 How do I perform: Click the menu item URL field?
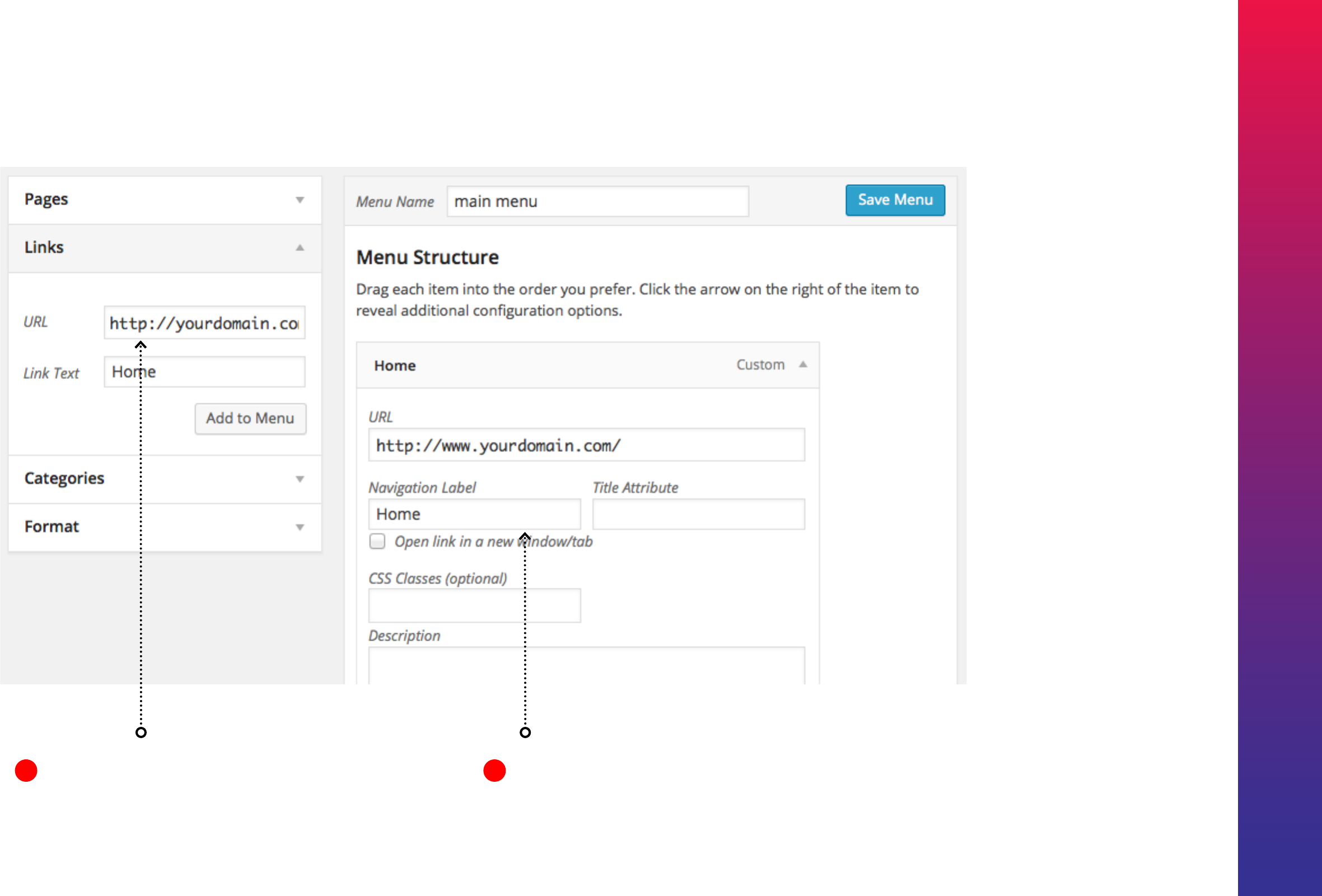point(586,445)
